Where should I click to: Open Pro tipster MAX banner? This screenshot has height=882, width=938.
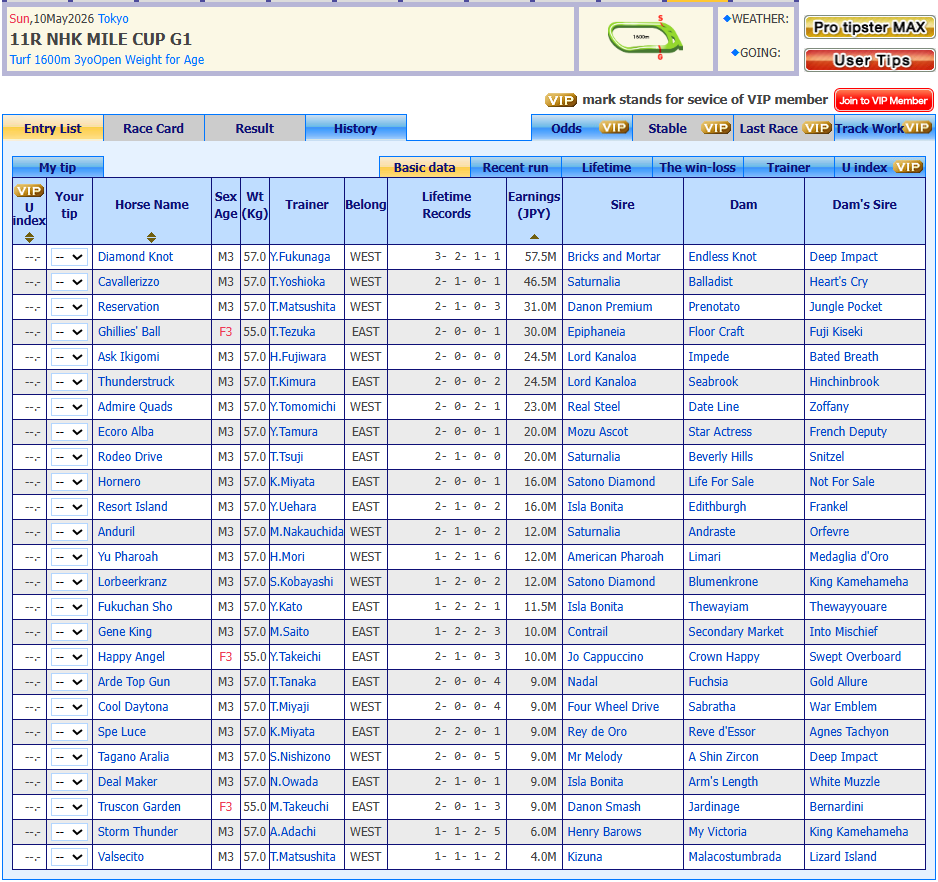(x=869, y=28)
